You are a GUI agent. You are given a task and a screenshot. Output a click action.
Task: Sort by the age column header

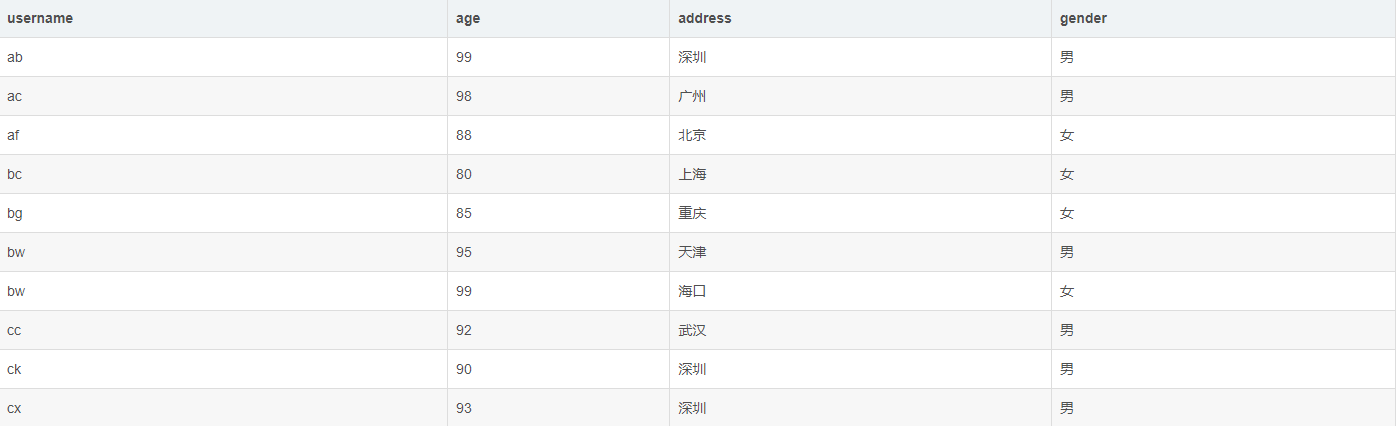click(x=467, y=18)
